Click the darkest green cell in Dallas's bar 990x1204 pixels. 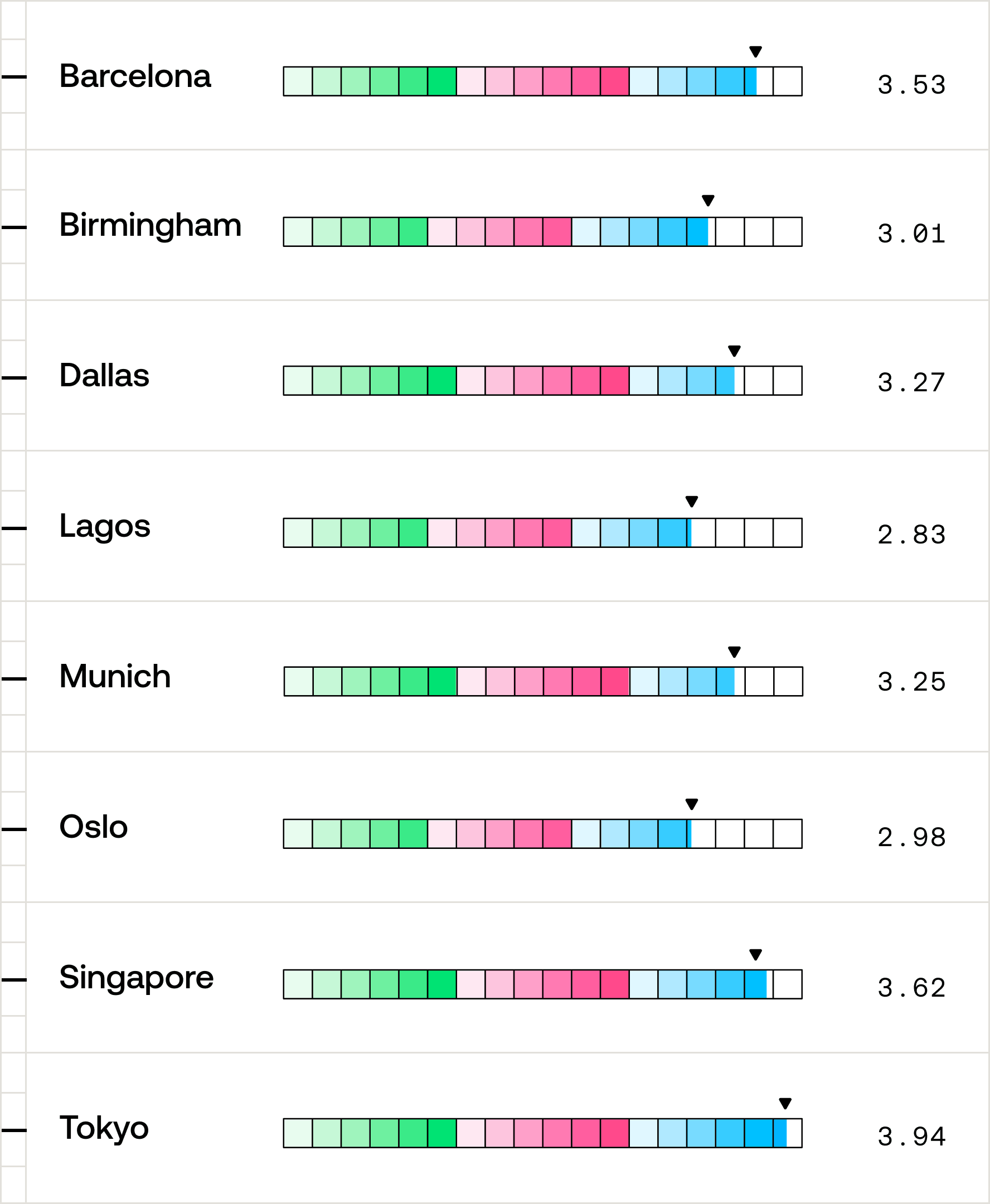tap(442, 381)
